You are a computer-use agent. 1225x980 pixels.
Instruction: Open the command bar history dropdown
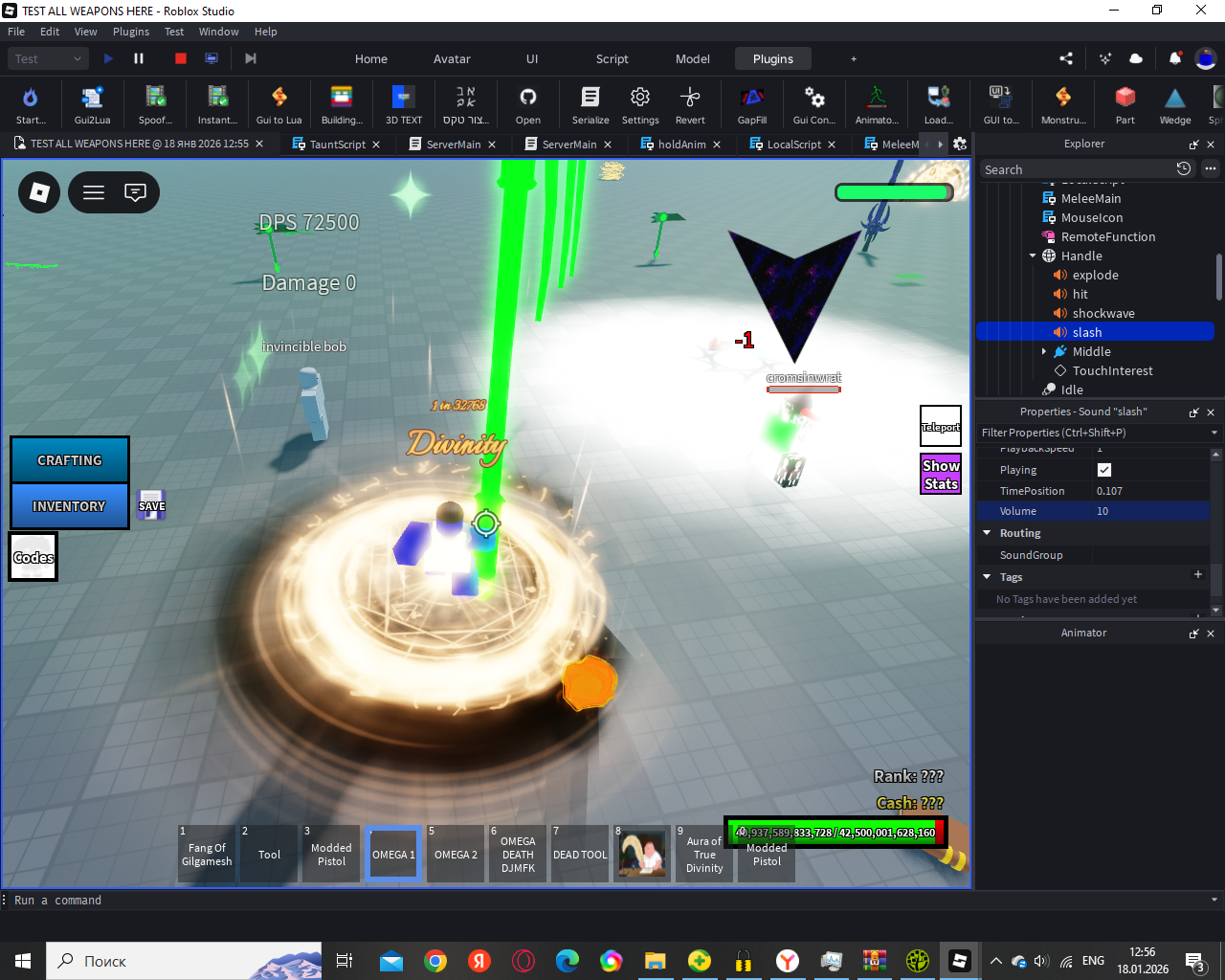1214,901
